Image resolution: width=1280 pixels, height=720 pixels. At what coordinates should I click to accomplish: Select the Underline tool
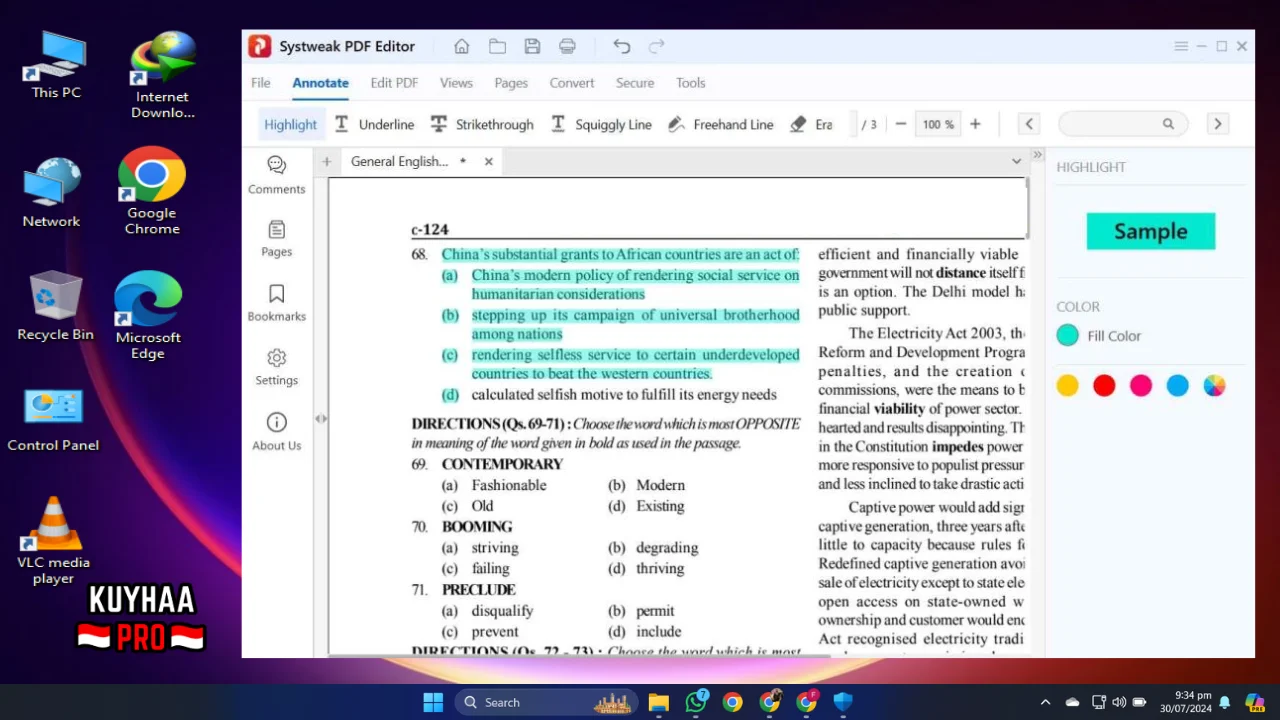point(374,124)
